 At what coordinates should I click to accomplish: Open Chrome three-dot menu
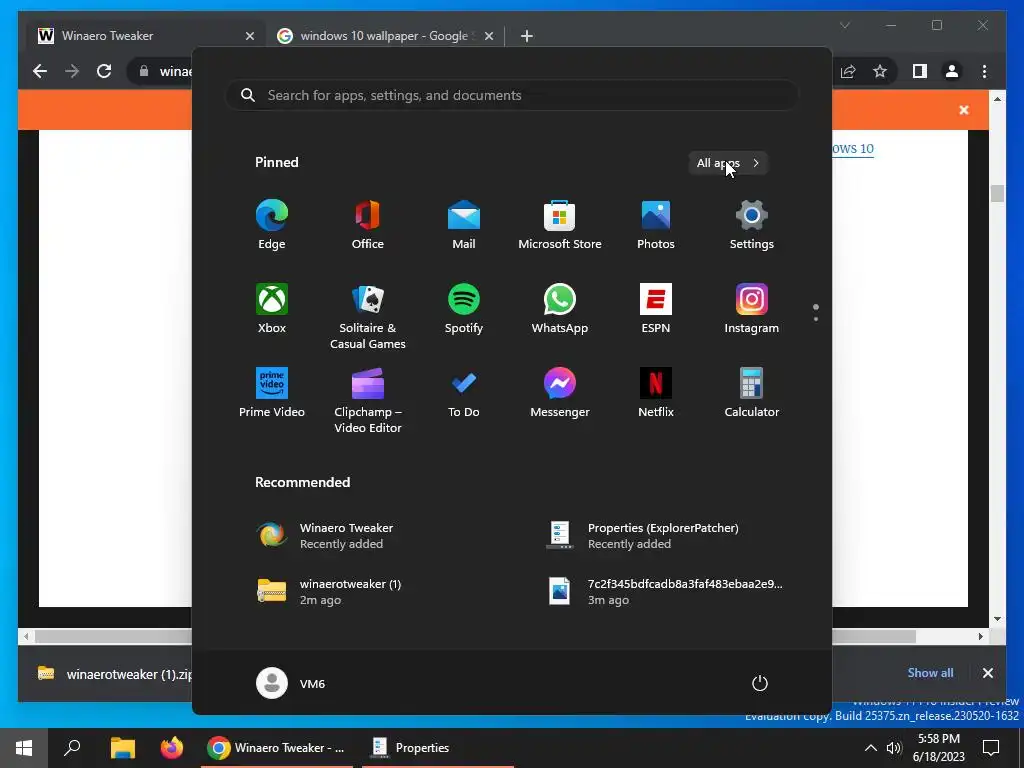click(x=984, y=71)
